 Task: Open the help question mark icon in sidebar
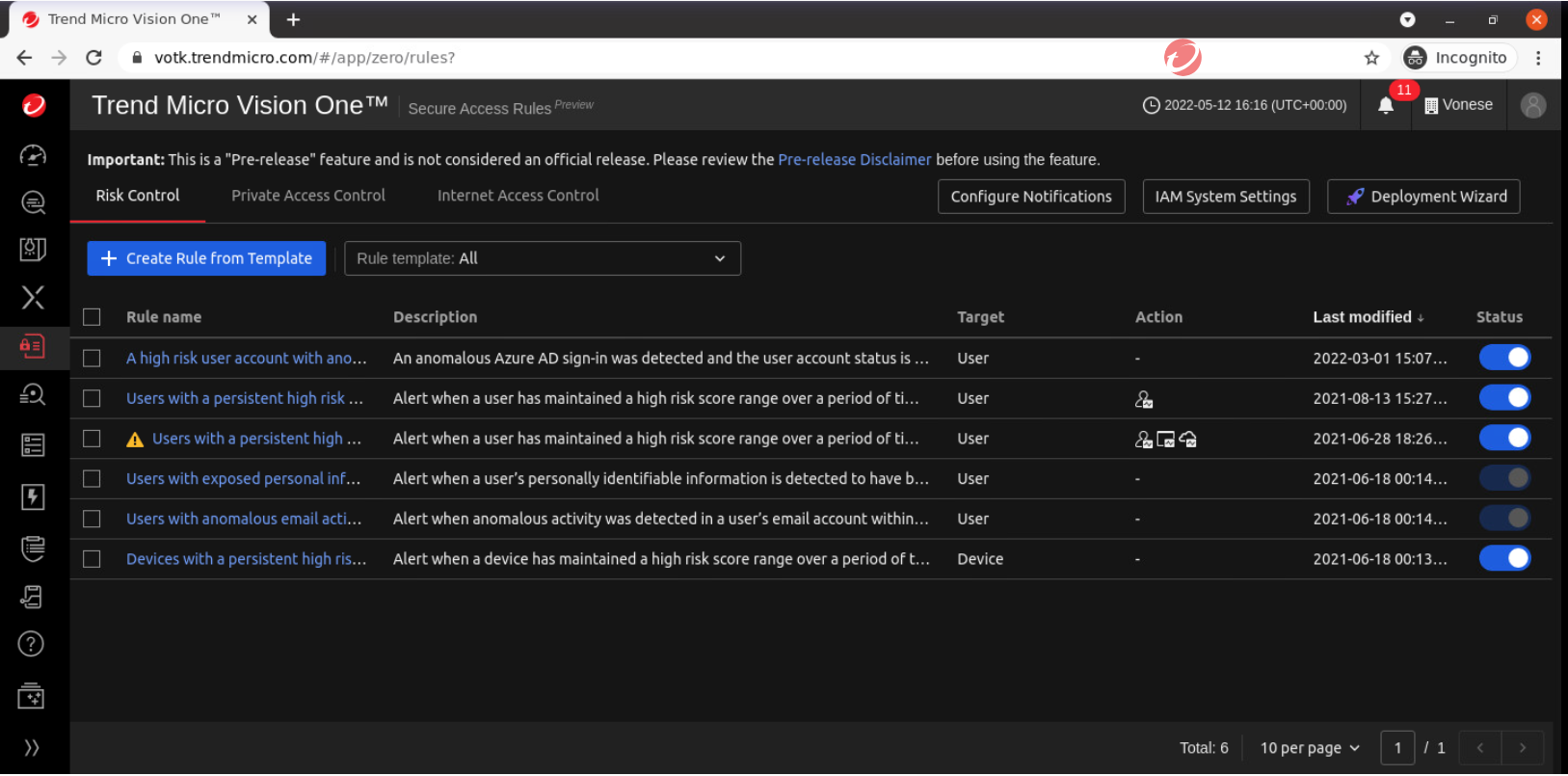[x=32, y=644]
